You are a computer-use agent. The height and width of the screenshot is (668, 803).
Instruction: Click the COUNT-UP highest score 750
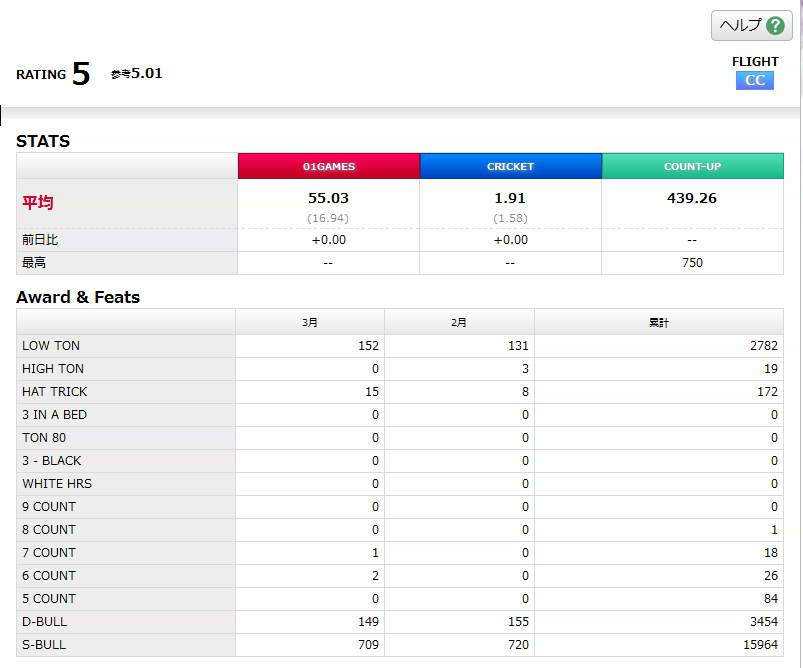tap(692, 263)
